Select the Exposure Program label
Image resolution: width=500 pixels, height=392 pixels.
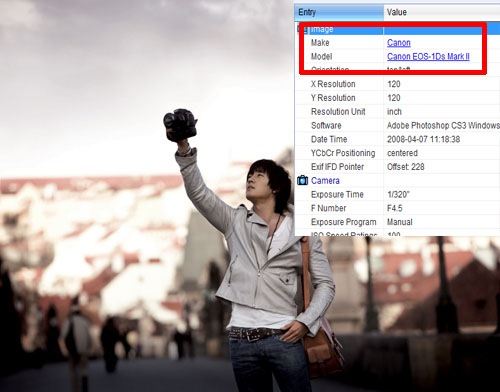tap(344, 222)
